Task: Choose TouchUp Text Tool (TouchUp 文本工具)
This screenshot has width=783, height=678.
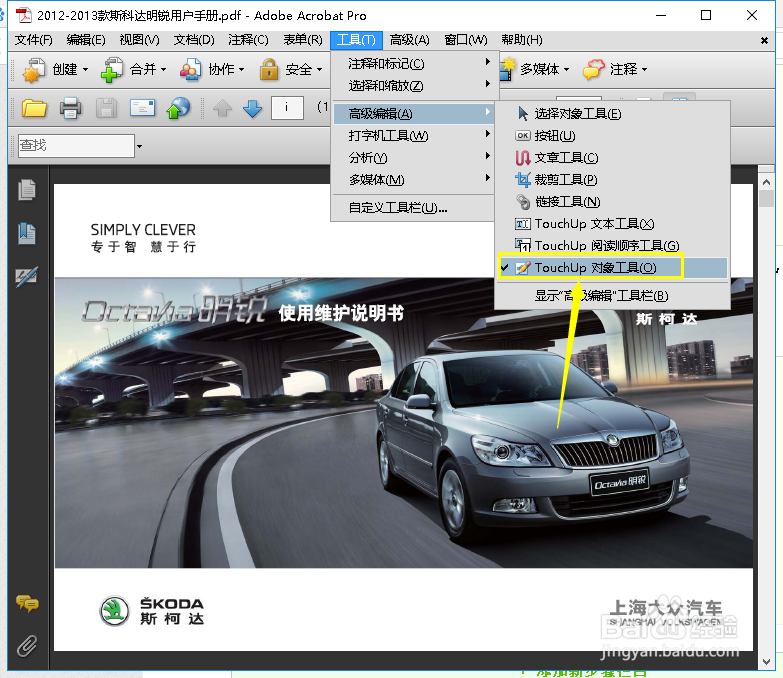Action: [x=612, y=224]
